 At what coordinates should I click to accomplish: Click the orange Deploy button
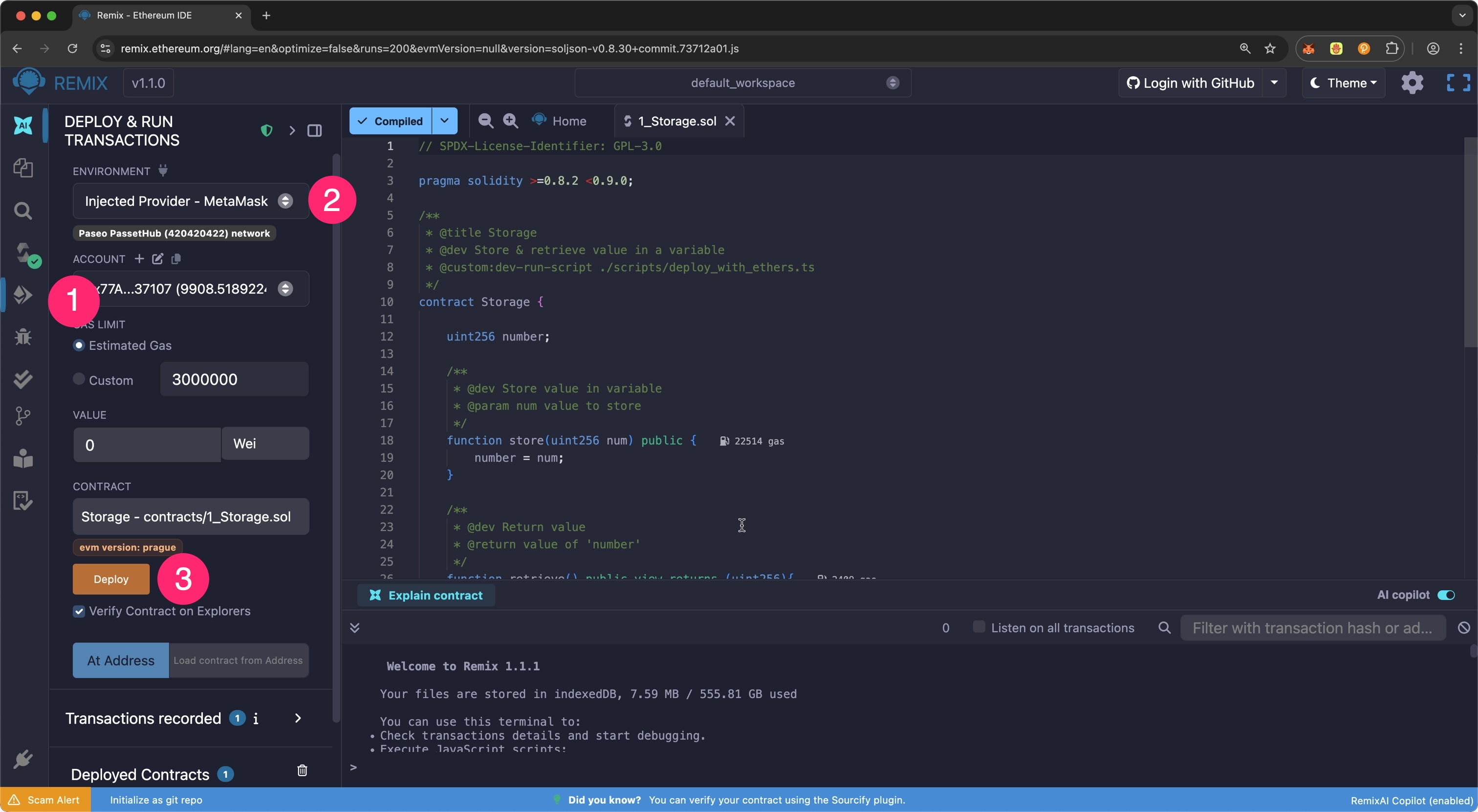pos(111,579)
